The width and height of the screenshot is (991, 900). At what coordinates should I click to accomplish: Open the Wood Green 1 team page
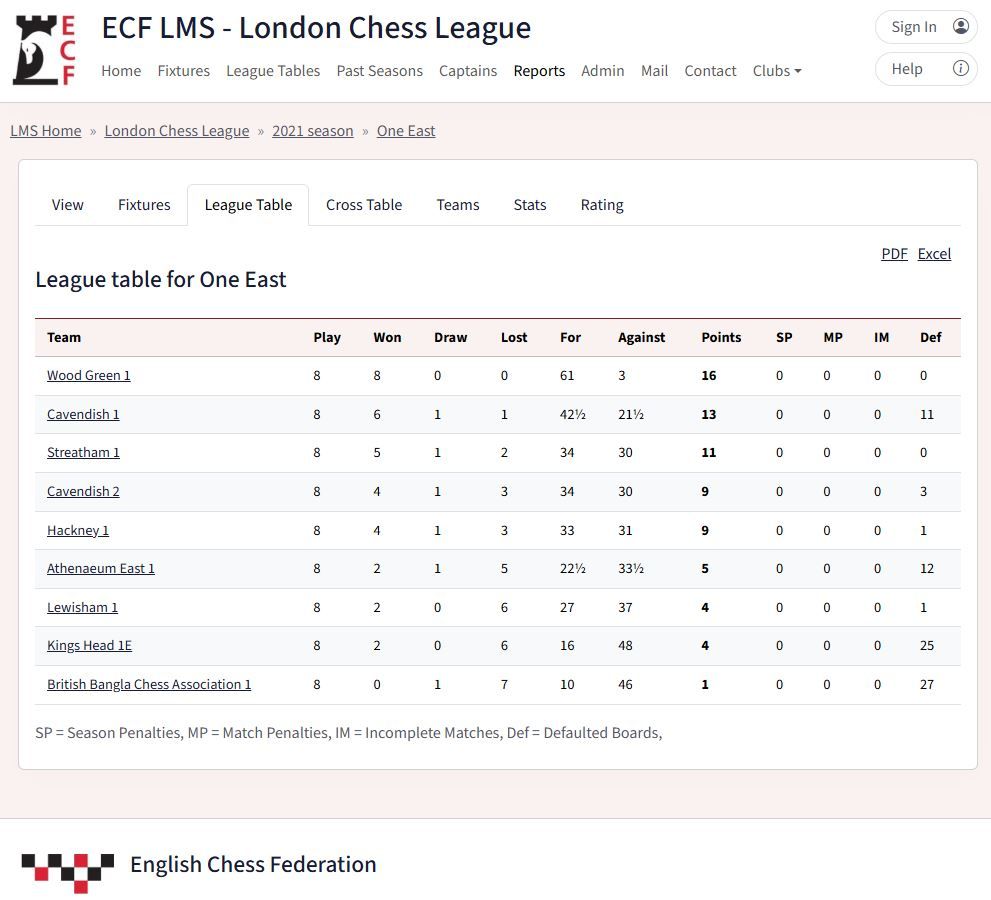88,375
